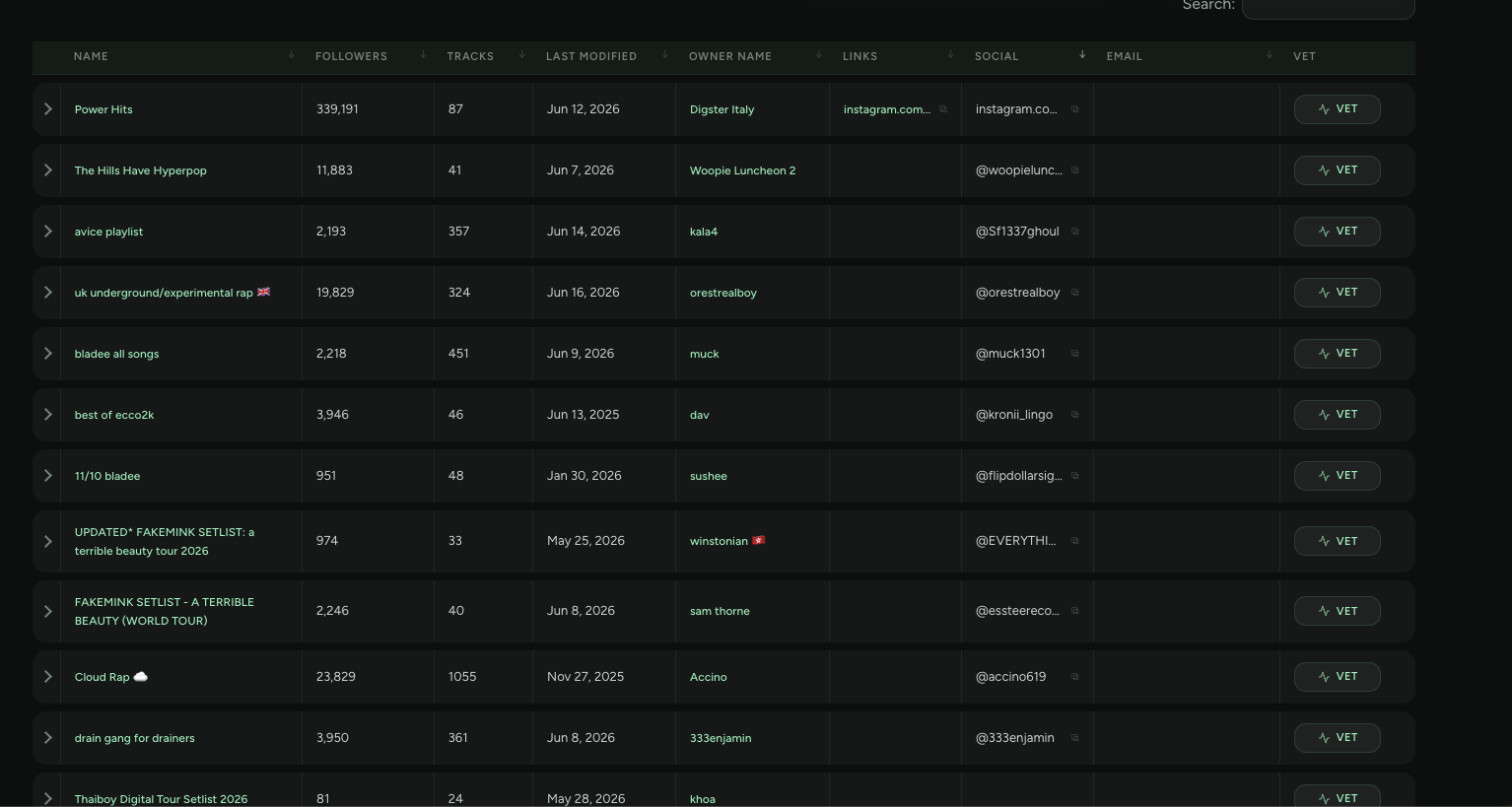Viewport: 1512px width, 807px height.
Task: Expand the bladee all songs row
Action: 47,354
